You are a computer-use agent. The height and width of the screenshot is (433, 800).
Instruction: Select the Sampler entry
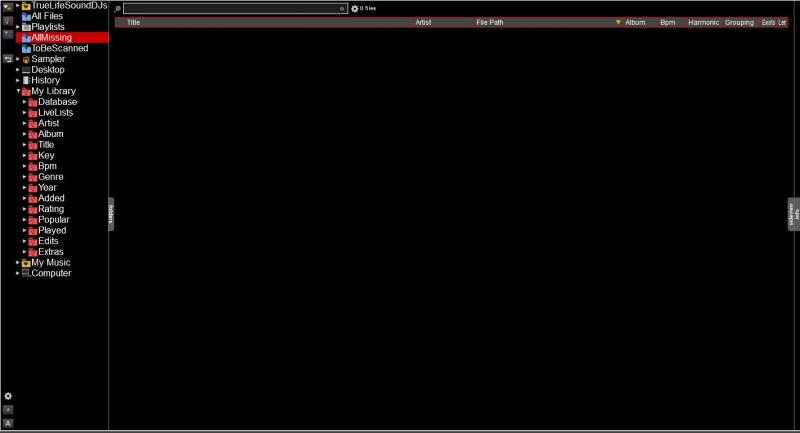48,59
